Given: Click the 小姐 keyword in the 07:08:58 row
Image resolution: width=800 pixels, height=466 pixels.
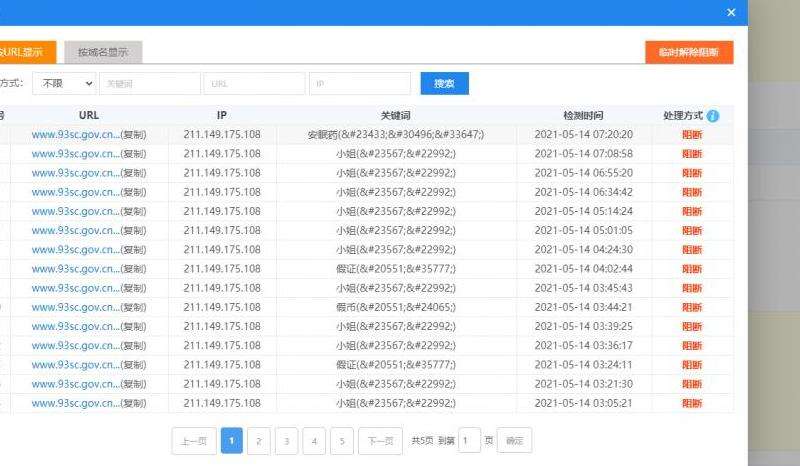Looking at the screenshot, I should point(396,154).
